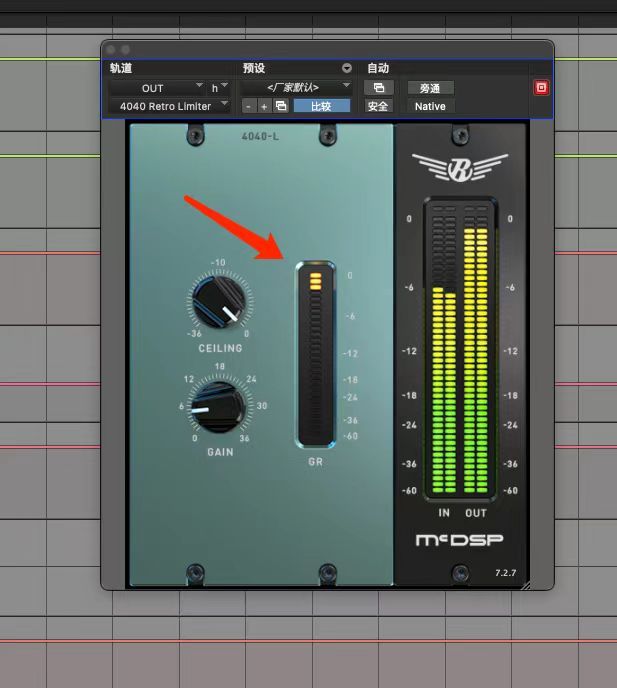Open the insert position 'h' dropdown
Viewport: 617px width, 688px height.
pos(219,88)
